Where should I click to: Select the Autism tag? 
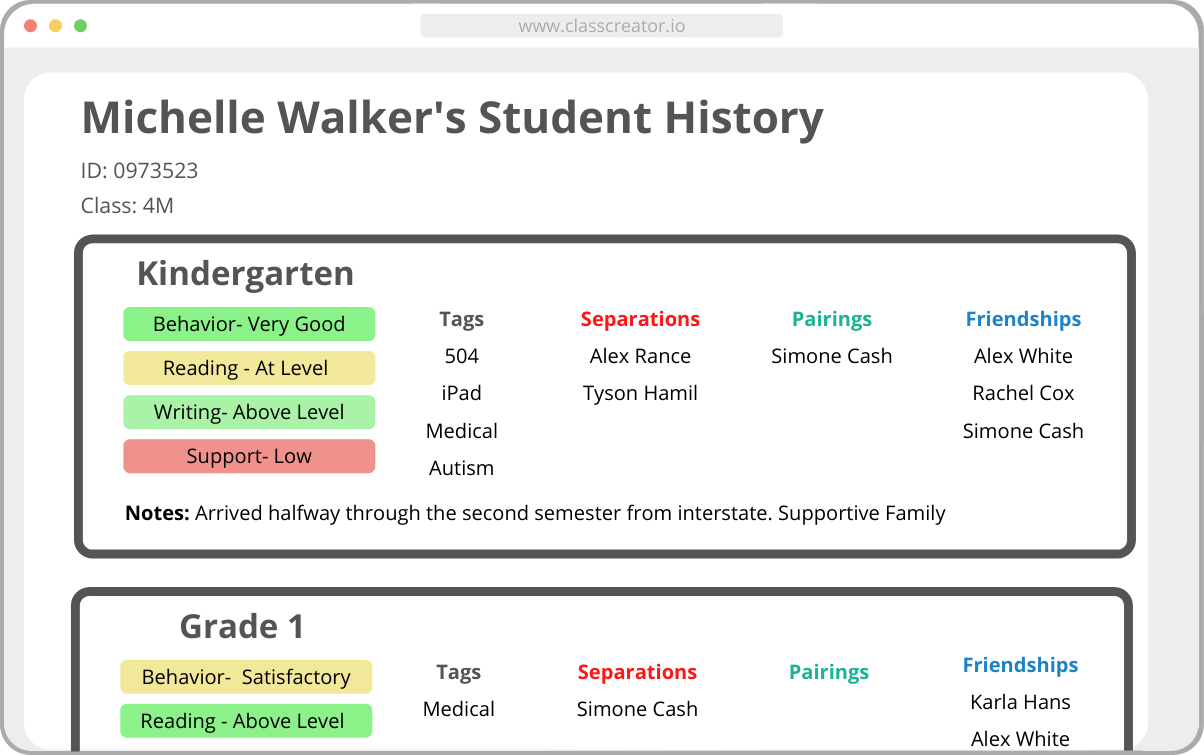[461, 468]
